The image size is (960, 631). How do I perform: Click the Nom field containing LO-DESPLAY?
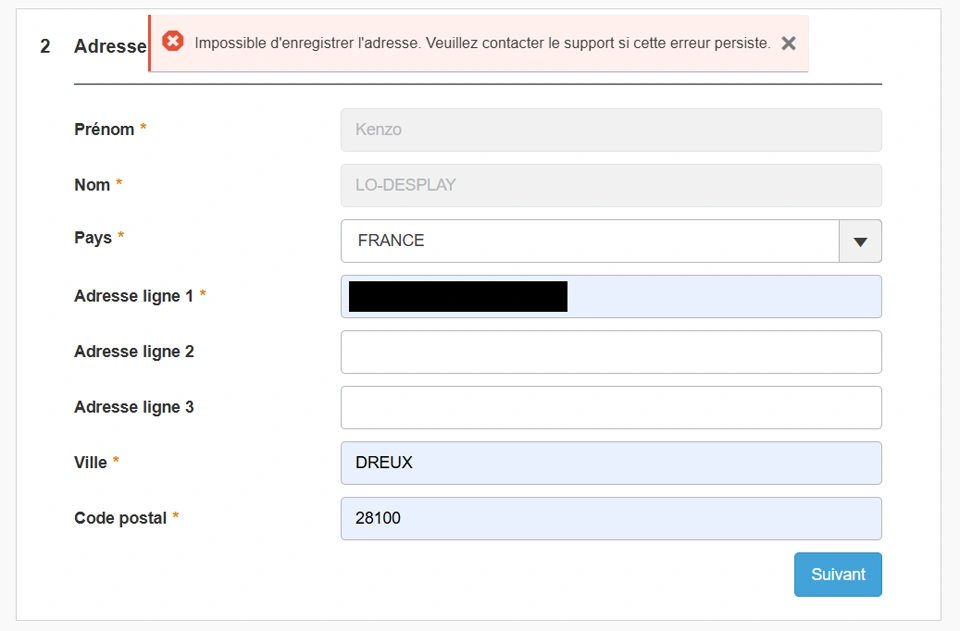[611, 185]
